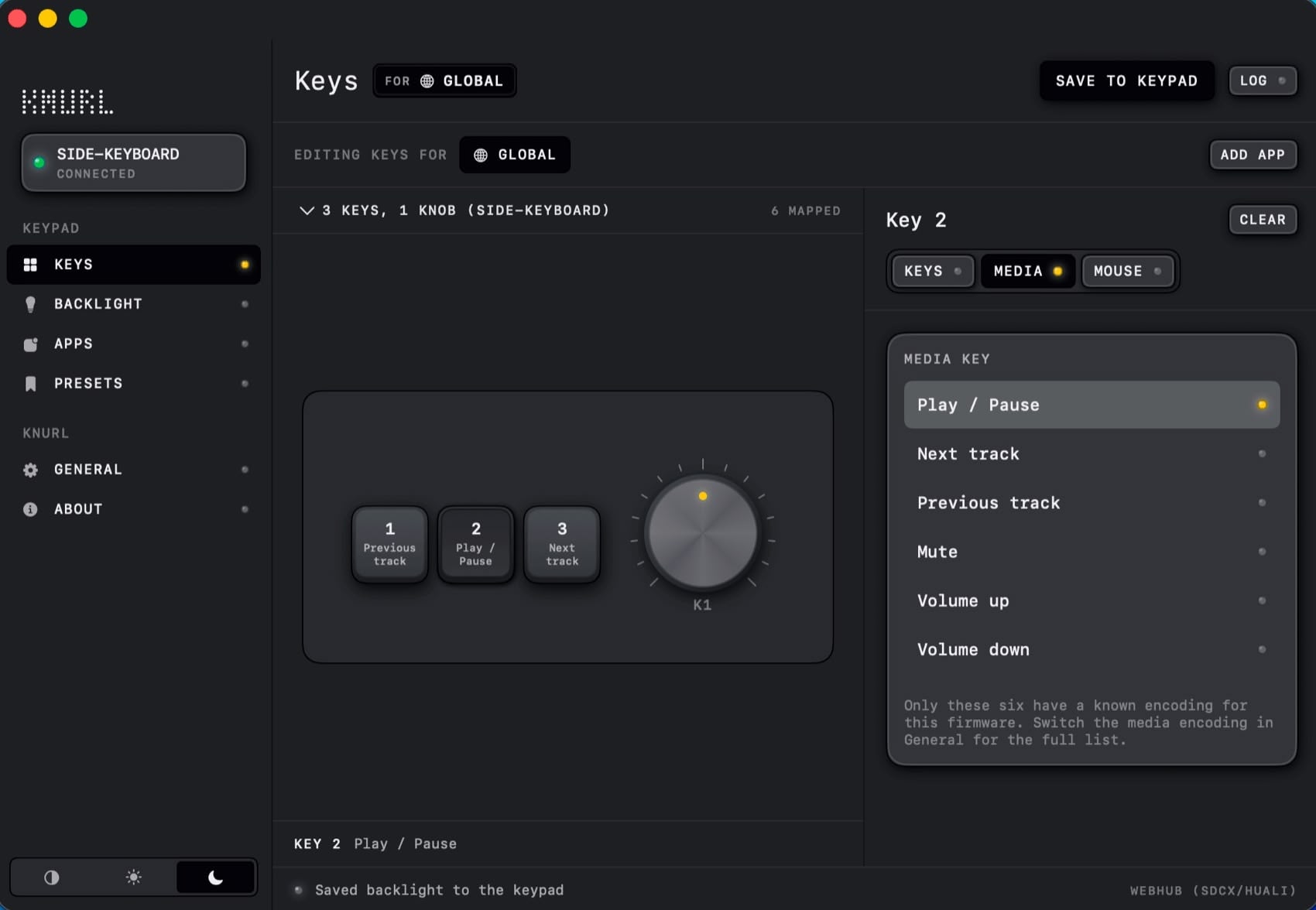Select key 2 Play / Pause on keypad
Viewport: 1316px width, 910px height.
click(x=475, y=544)
